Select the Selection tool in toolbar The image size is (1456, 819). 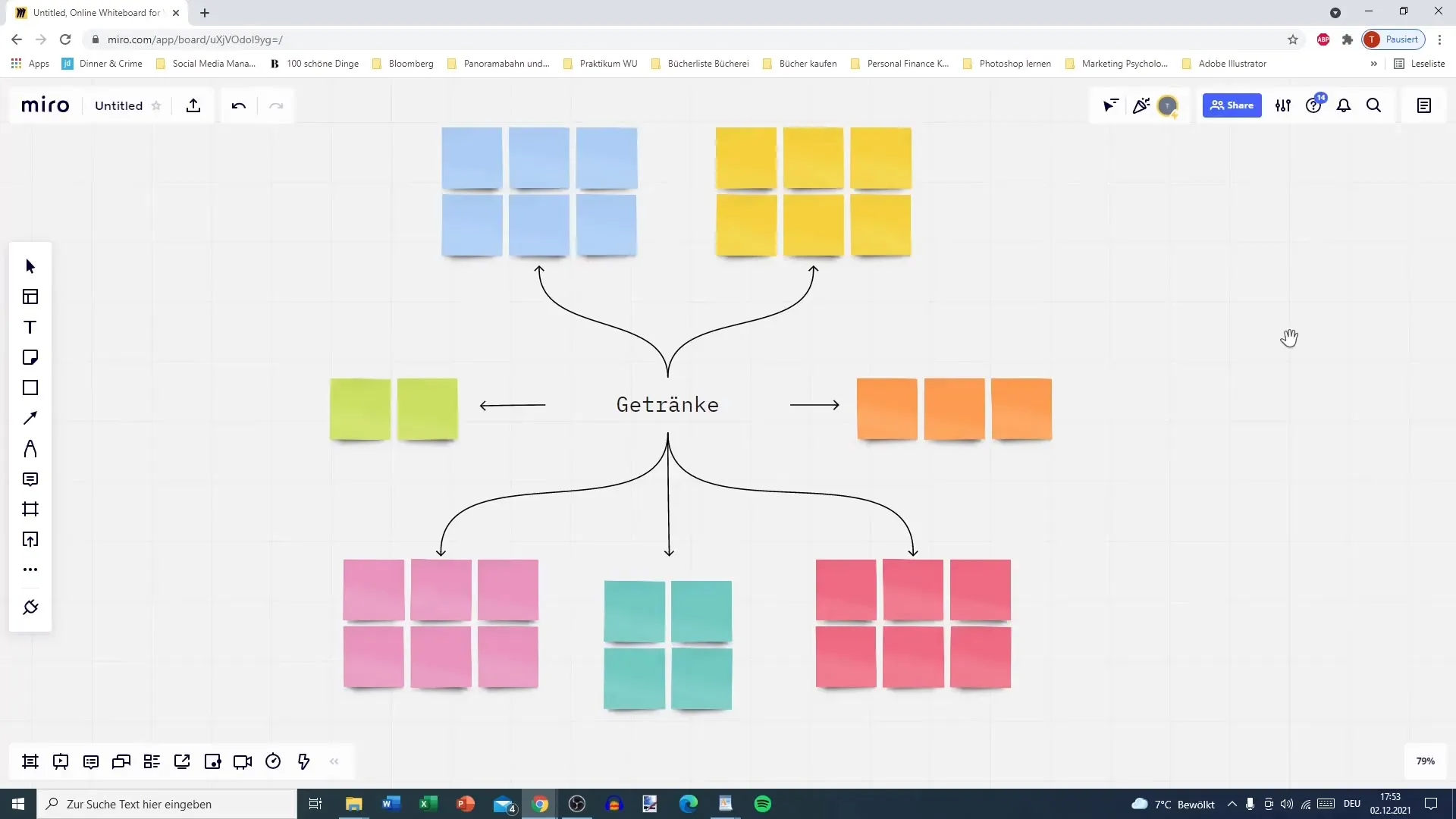click(30, 266)
